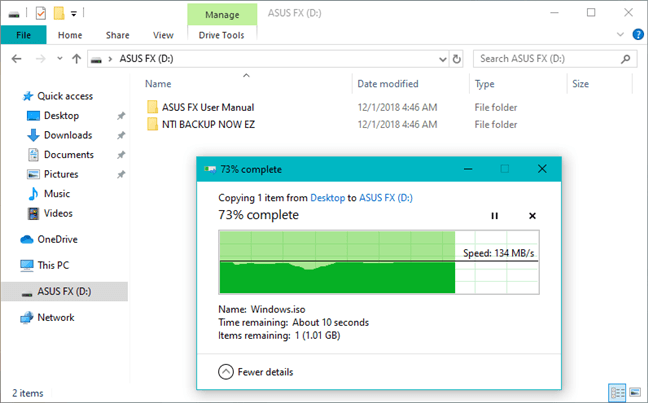Open the Customize Quick Access Toolbar dropdown
Viewport: 648px width, 403px height.
pyautogui.click(x=74, y=14)
